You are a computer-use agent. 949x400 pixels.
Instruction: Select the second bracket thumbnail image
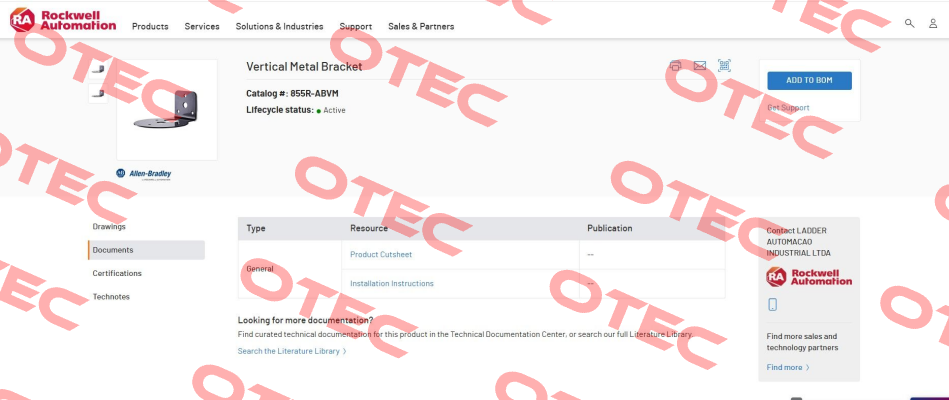[x=98, y=93]
